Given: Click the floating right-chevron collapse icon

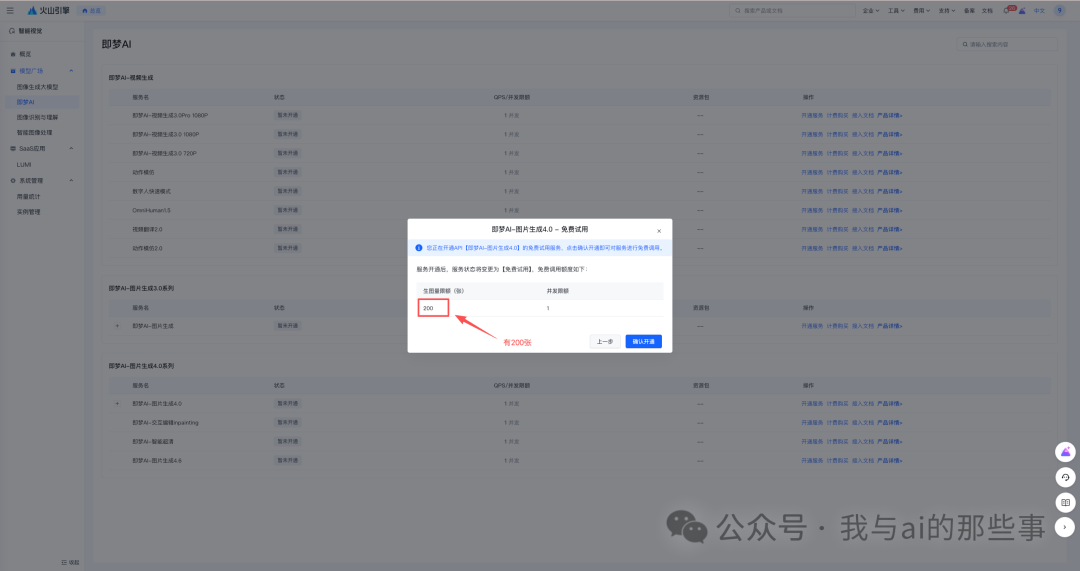Looking at the screenshot, I should pyautogui.click(x=1065, y=527).
